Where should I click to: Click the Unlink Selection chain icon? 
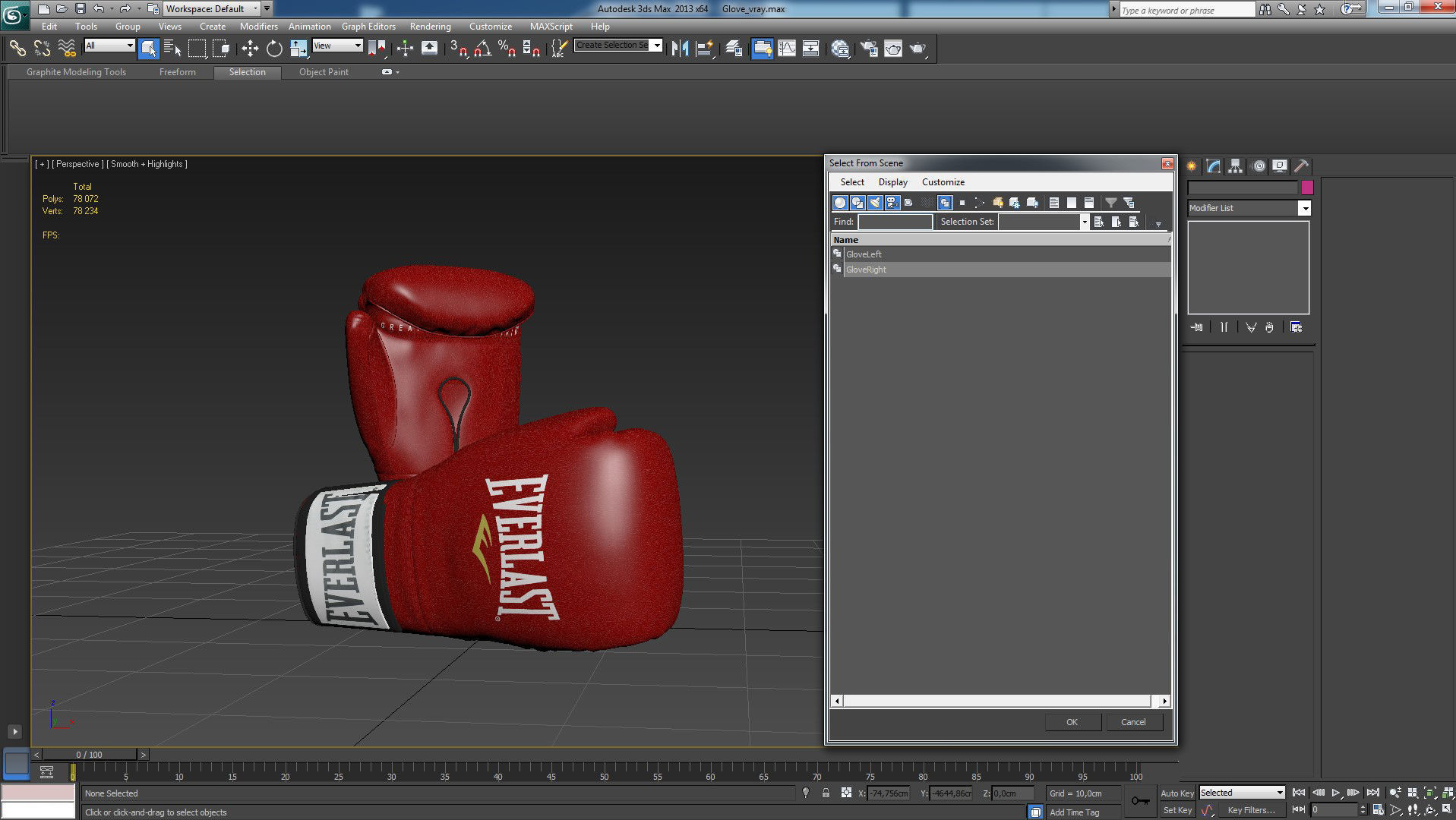click(42, 49)
